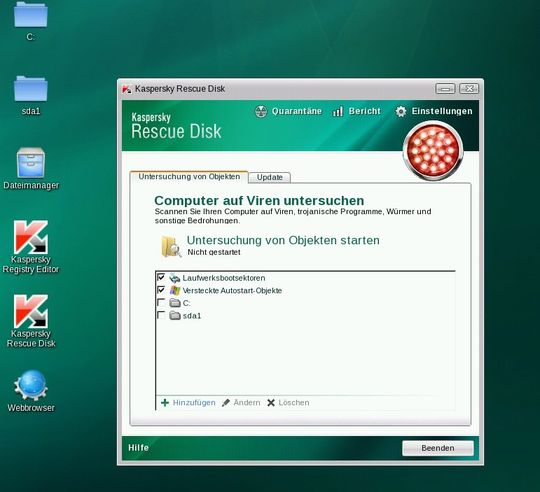Click the red protection status indicator
This screenshot has height=492, width=540.
point(433,151)
